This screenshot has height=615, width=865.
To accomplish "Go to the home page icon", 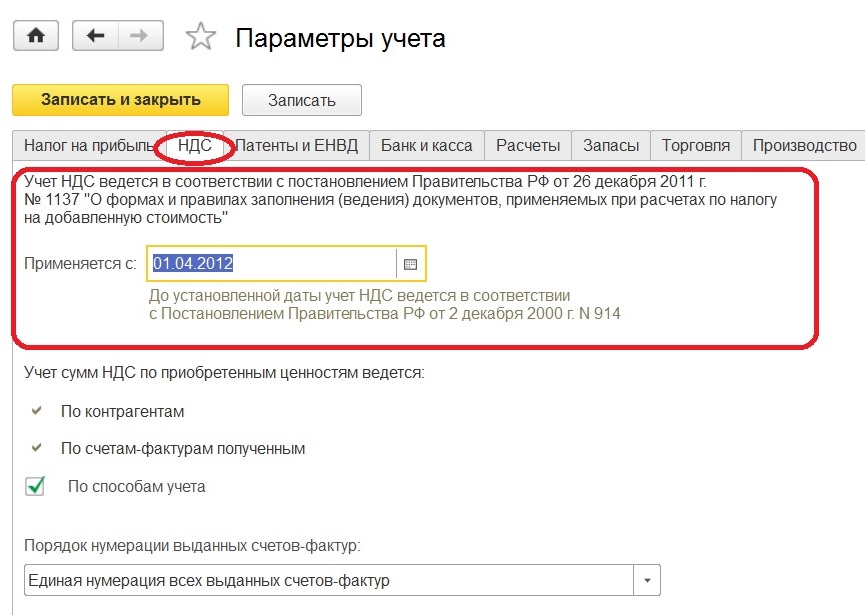I will (x=36, y=36).
